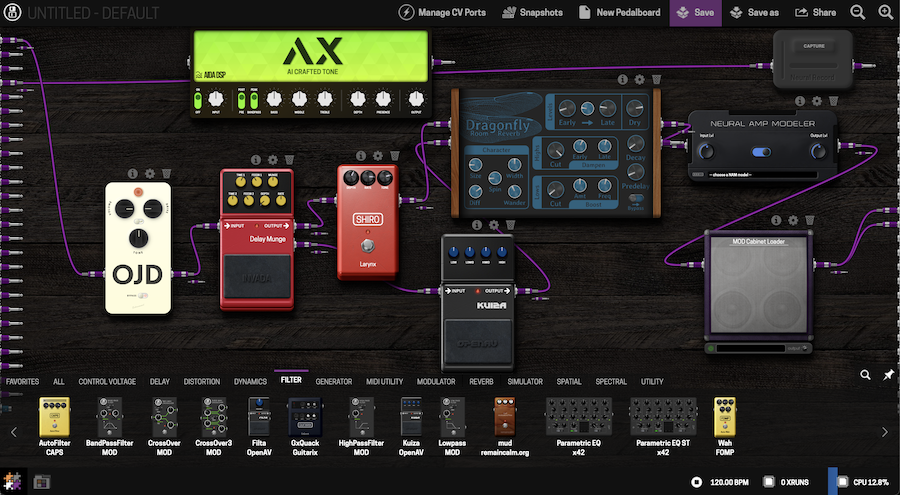The width and height of the screenshot is (900, 495).
Task: Toggle the AIDA-X PRE/POST switch
Action: coord(242,100)
